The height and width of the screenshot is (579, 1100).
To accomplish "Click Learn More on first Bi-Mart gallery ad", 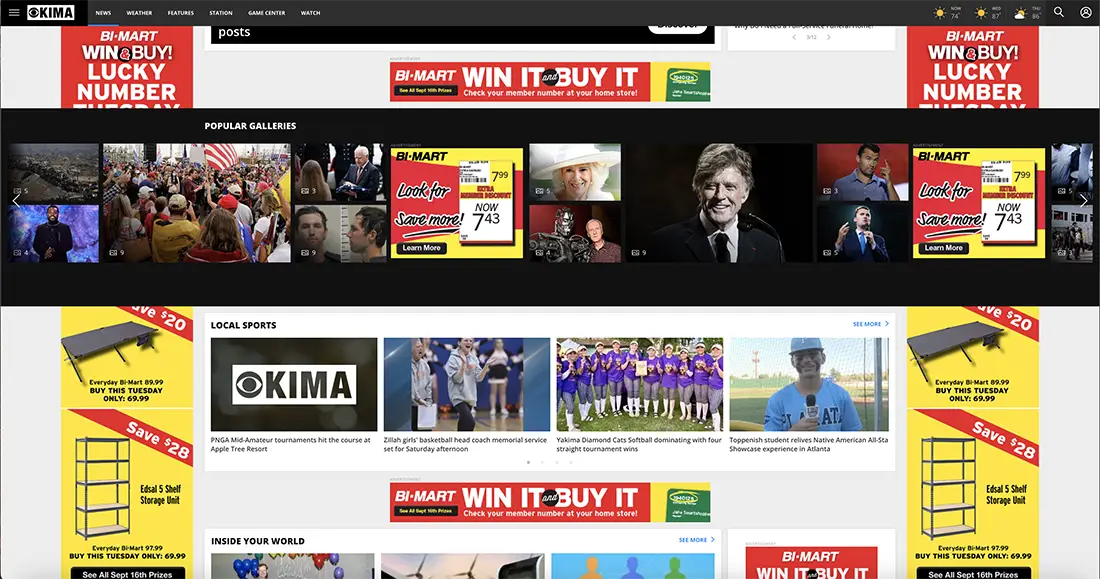I will (422, 248).
